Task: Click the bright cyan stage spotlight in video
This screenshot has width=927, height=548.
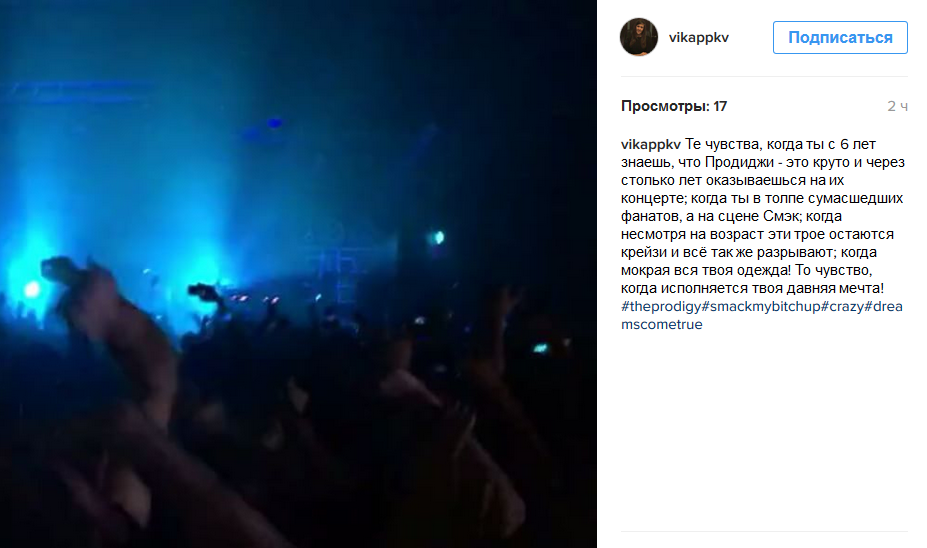Action: point(31,289)
